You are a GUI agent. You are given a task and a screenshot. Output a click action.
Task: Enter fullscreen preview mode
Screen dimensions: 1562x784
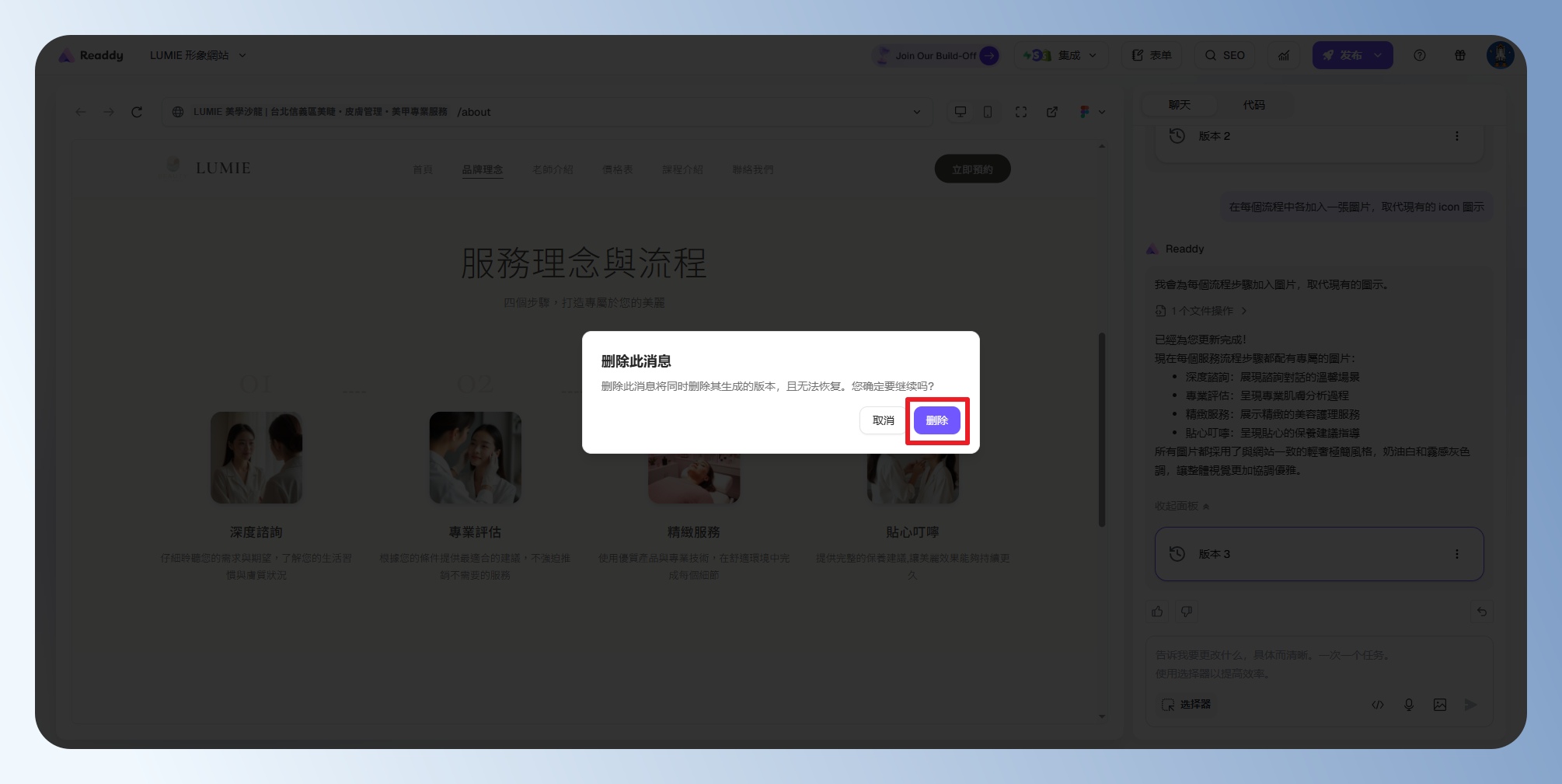pyautogui.click(x=1021, y=112)
